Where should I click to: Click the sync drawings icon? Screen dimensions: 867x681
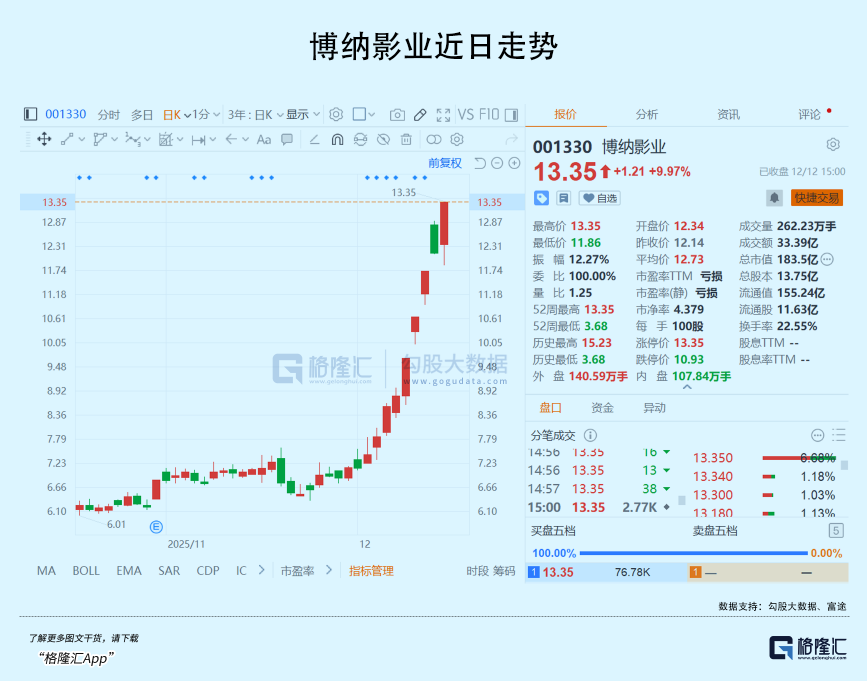(360, 139)
